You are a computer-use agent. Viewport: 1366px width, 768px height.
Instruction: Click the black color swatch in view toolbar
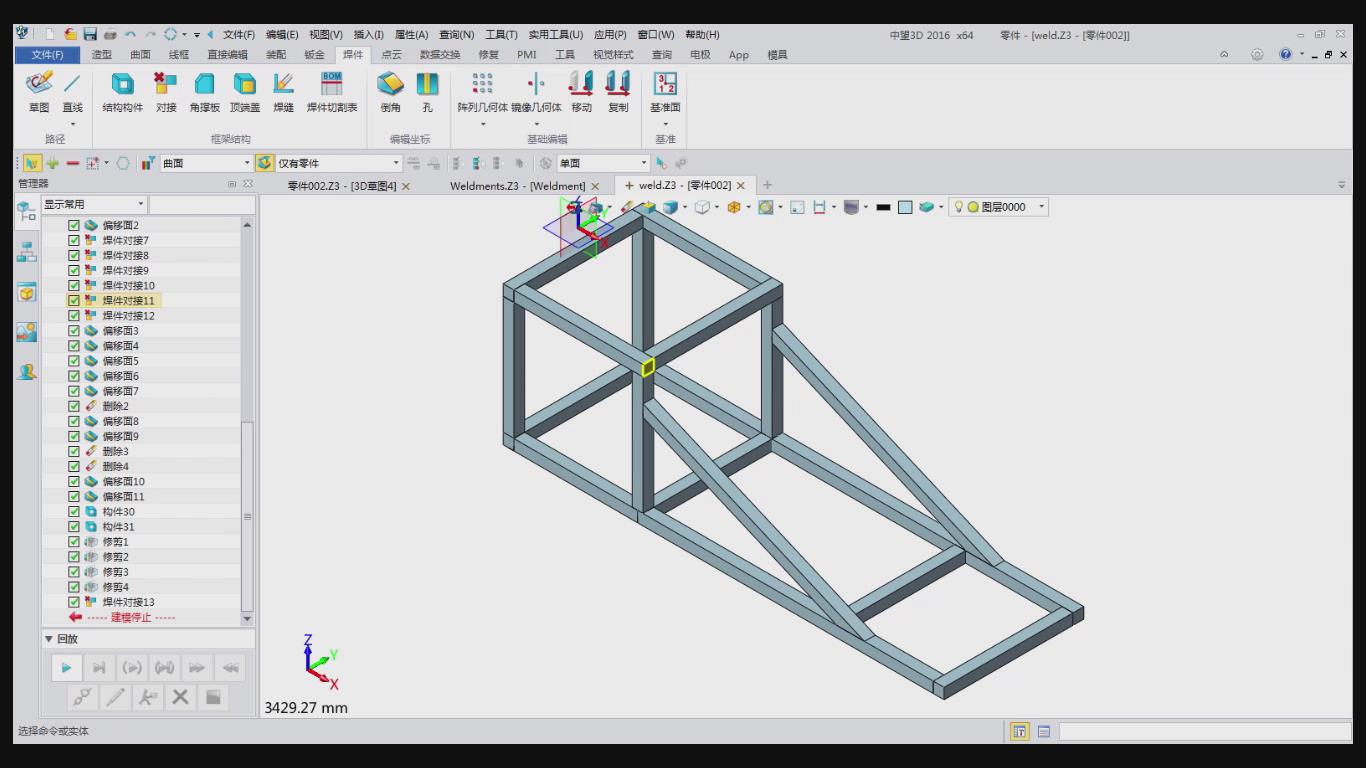point(883,207)
